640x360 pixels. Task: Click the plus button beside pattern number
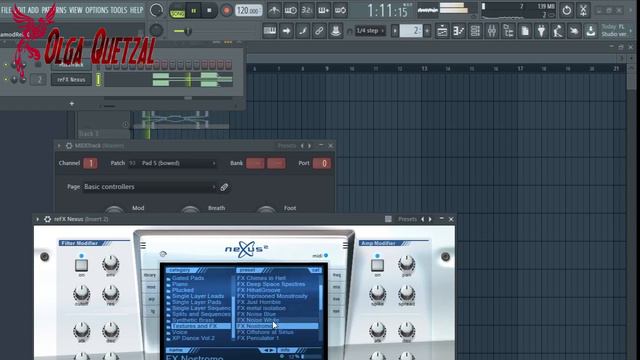coord(427,31)
